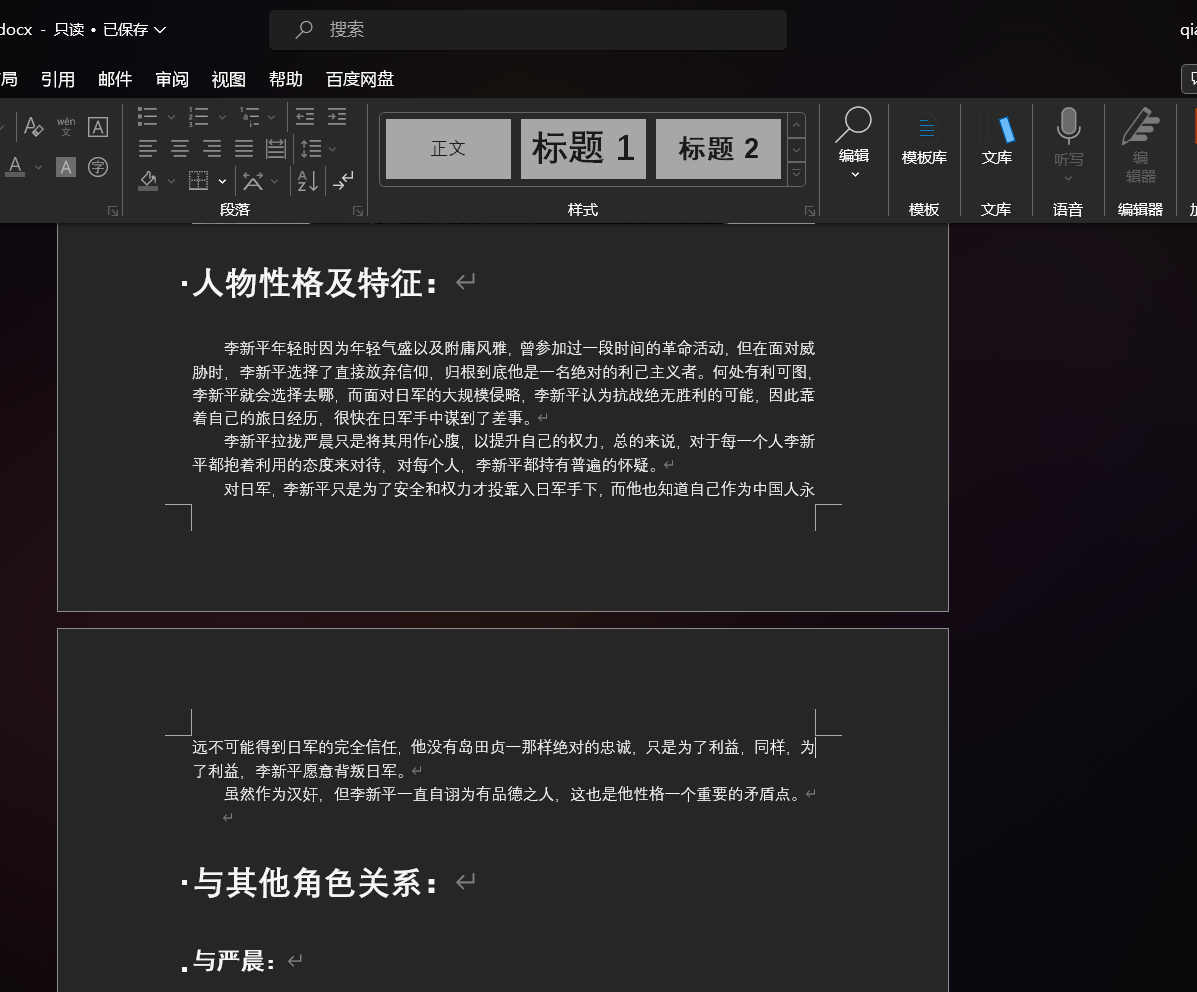Justify the paragraph text
1197x992 pixels.
point(244,148)
